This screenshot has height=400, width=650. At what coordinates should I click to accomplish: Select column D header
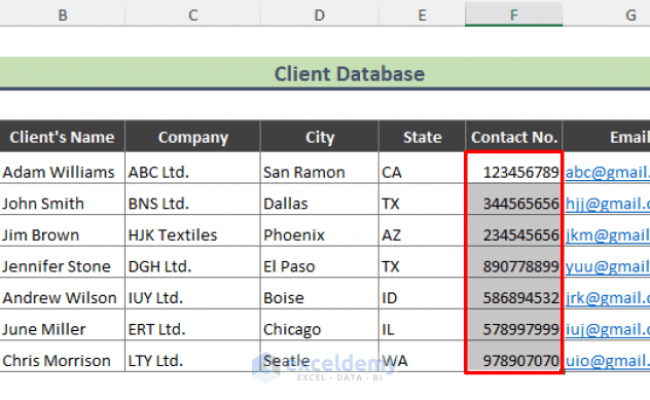click(x=319, y=14)
